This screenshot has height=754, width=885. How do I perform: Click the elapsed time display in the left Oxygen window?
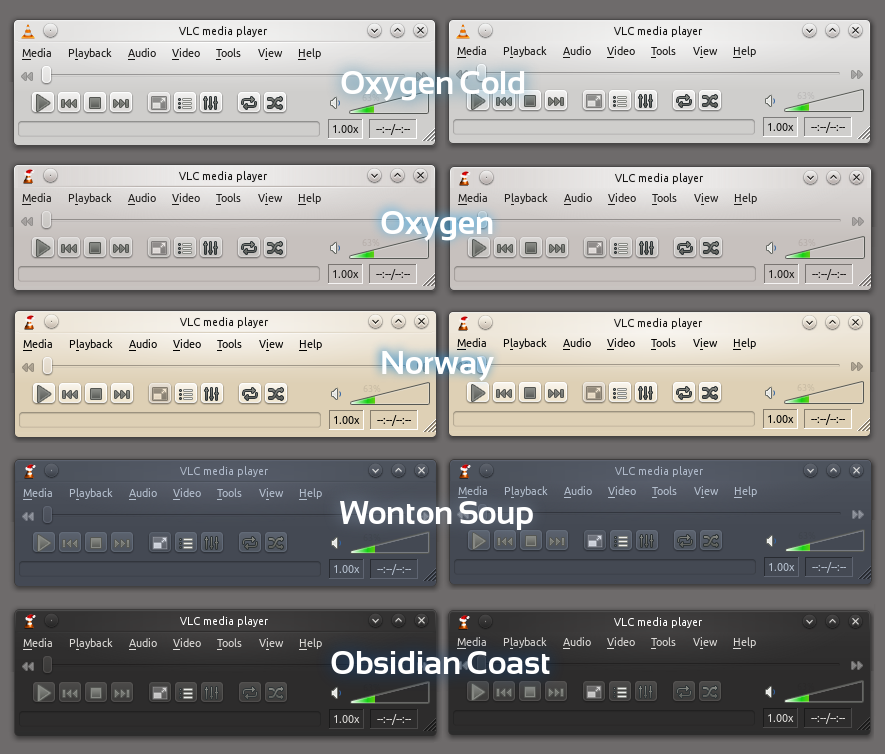(393, 274)
